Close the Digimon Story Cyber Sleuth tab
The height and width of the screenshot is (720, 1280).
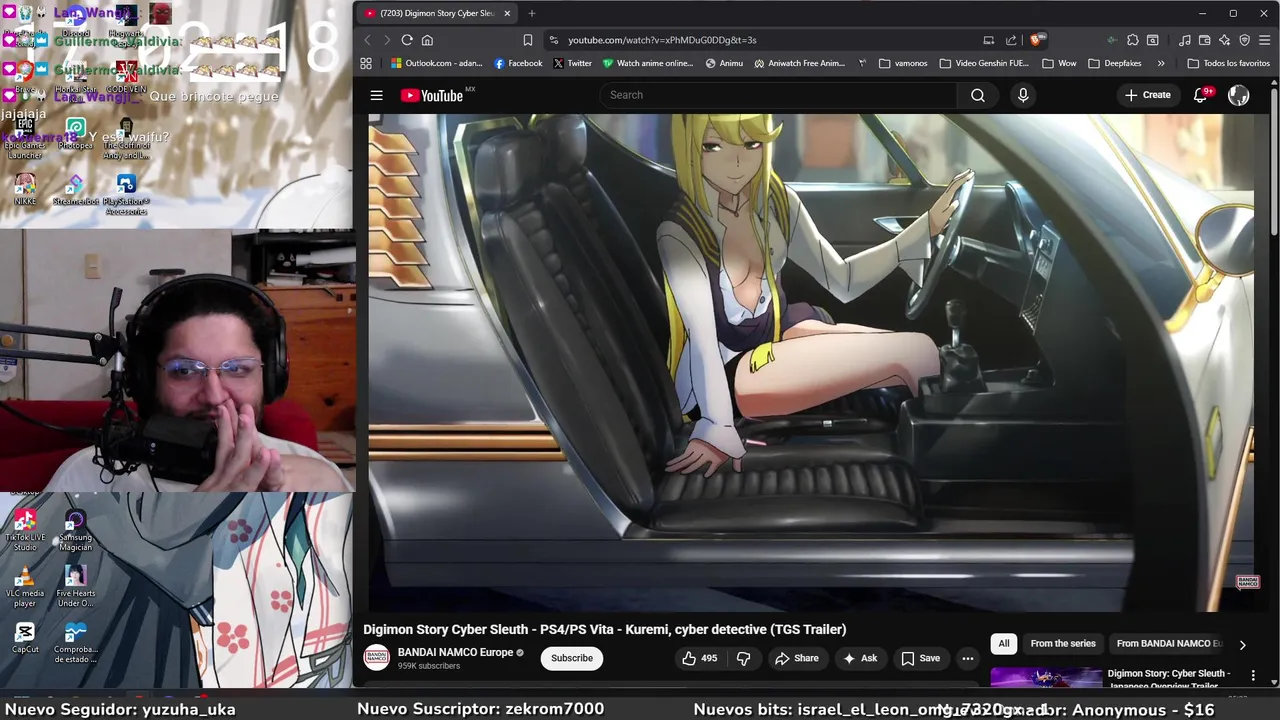(507, 13)
